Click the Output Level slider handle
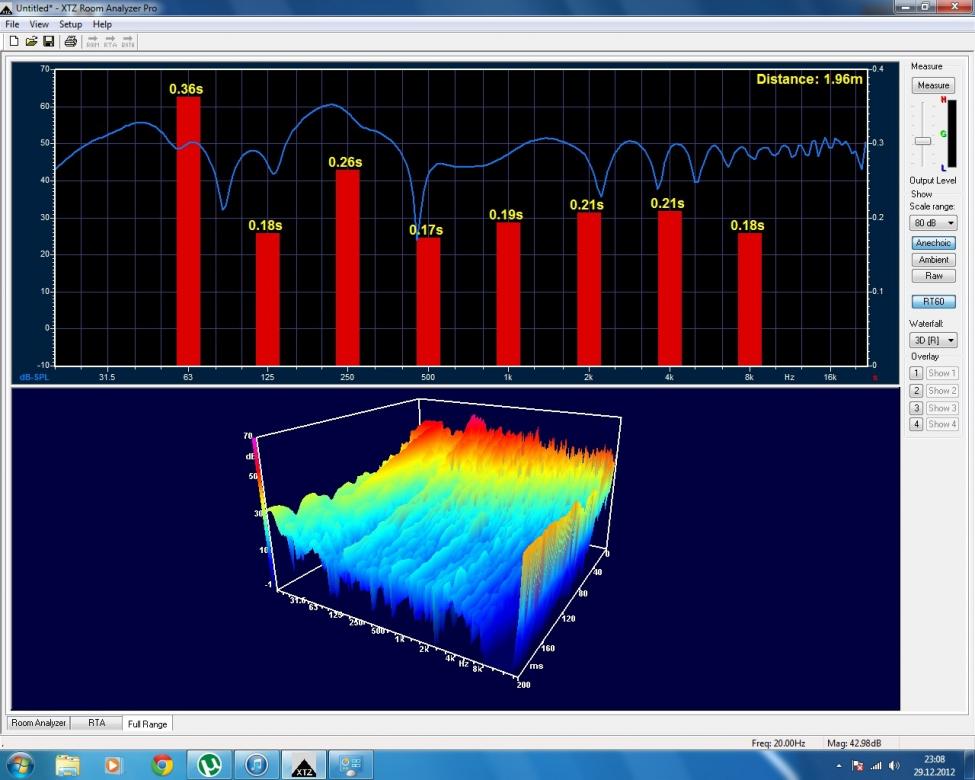The height and width of the screenshot is (780, 975). pos(922,141)
